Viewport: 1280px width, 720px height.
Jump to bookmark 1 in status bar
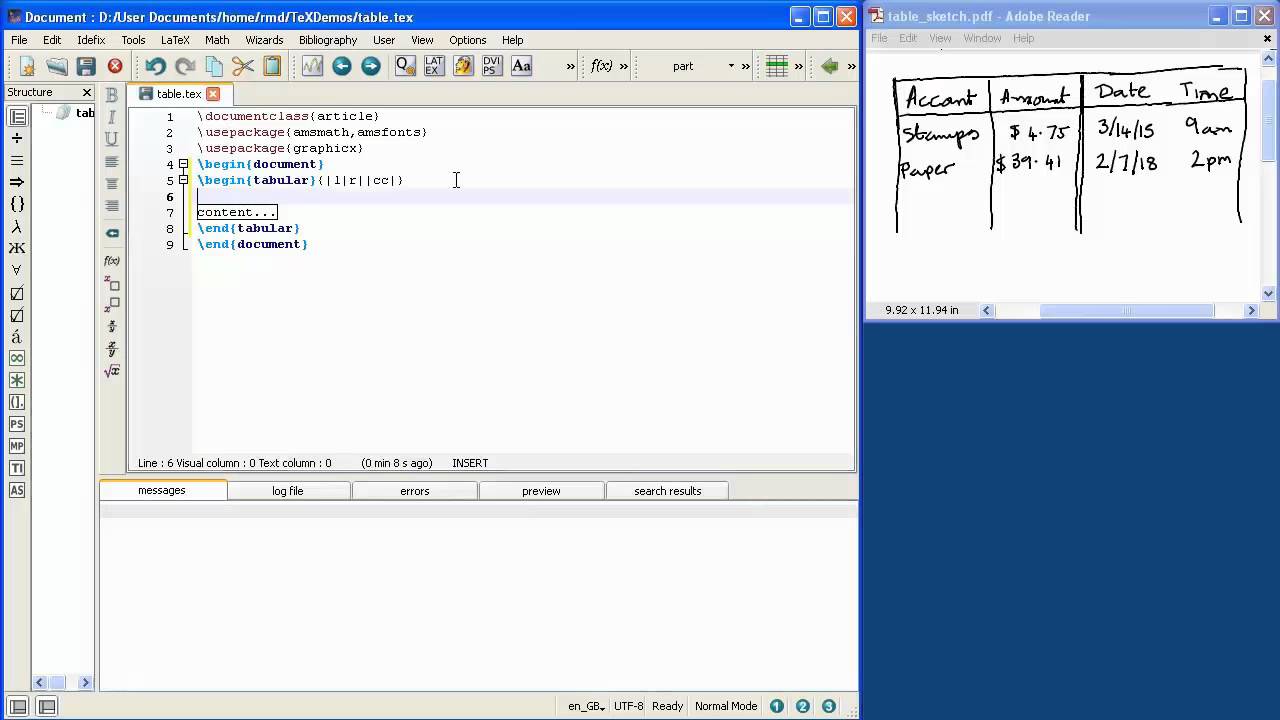pyautogui.click(x=777, y=706)
